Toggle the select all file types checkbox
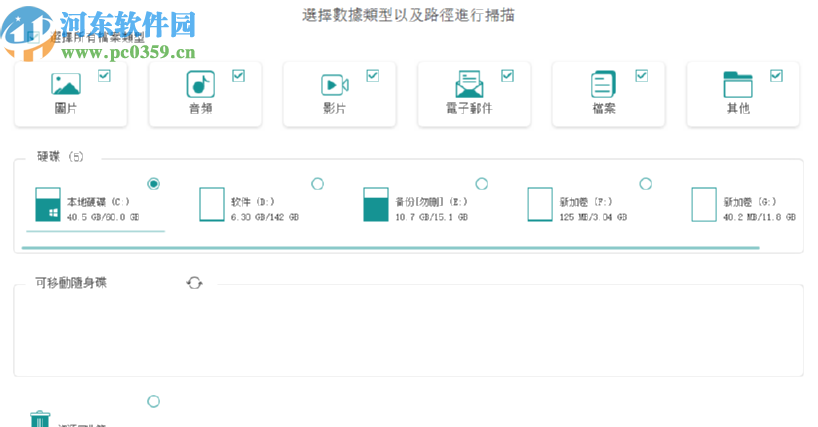Viewport: 818px width, 427px height. tap(33, 37)
